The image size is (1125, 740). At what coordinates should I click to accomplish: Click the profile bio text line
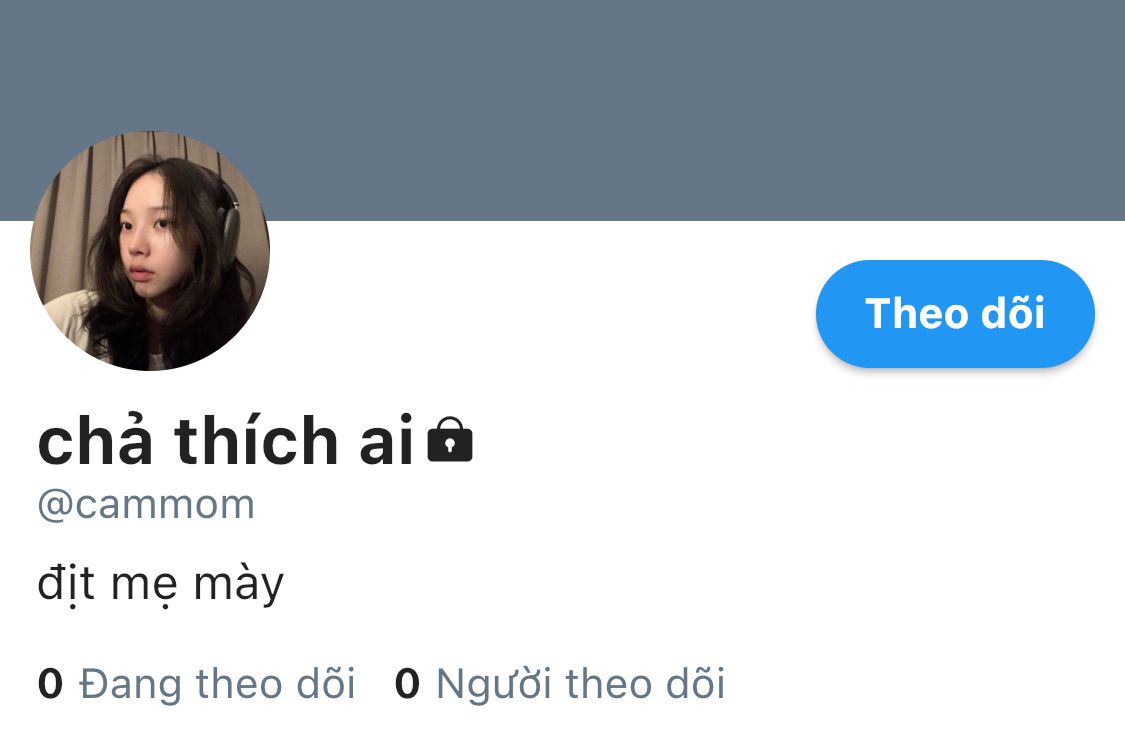pyautogui.click(x=161, y=584)
